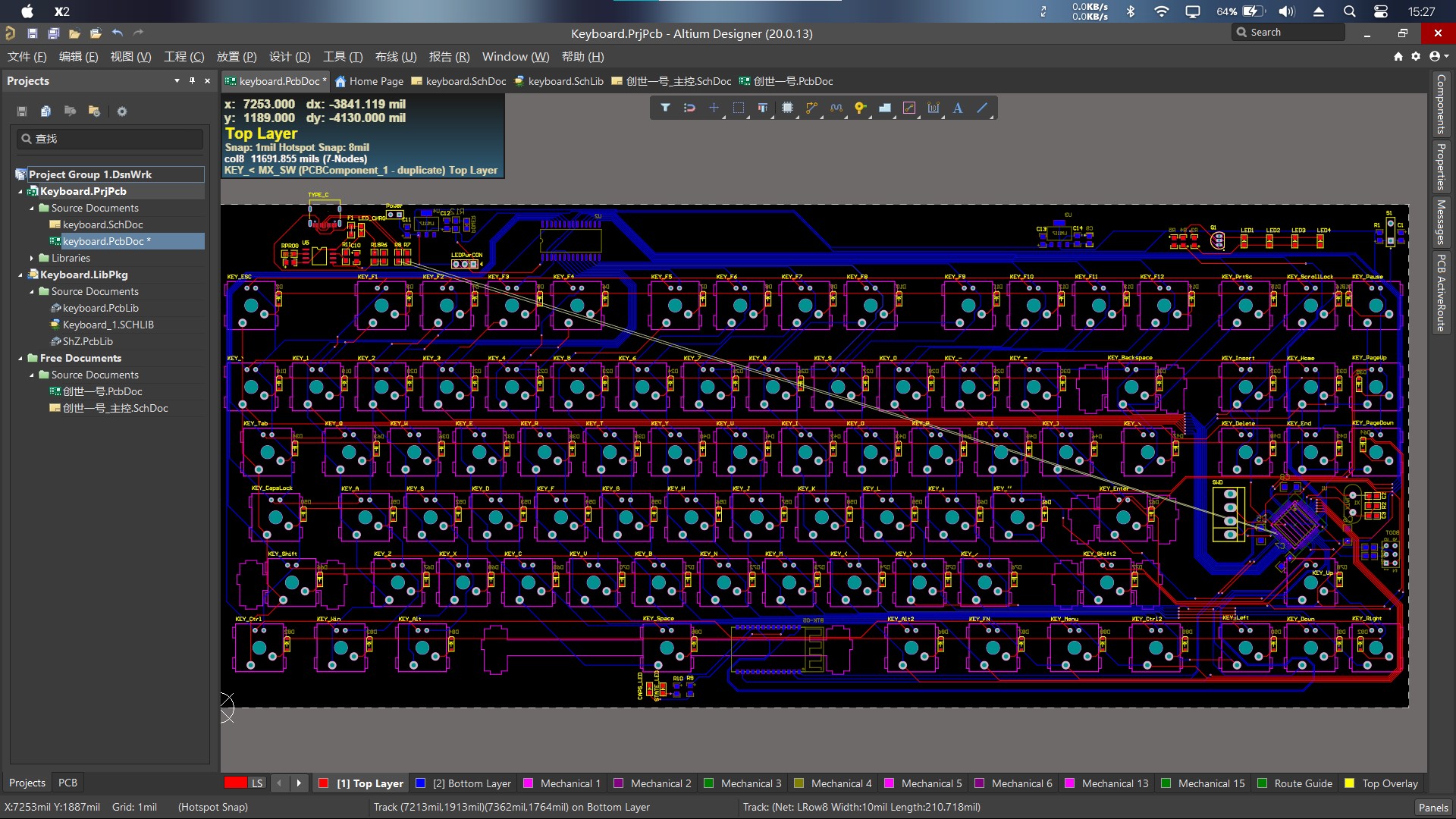The height and width of the screenshot is (819, 1456).
Task: Open the Apple menu
Action: click(27, 11)
